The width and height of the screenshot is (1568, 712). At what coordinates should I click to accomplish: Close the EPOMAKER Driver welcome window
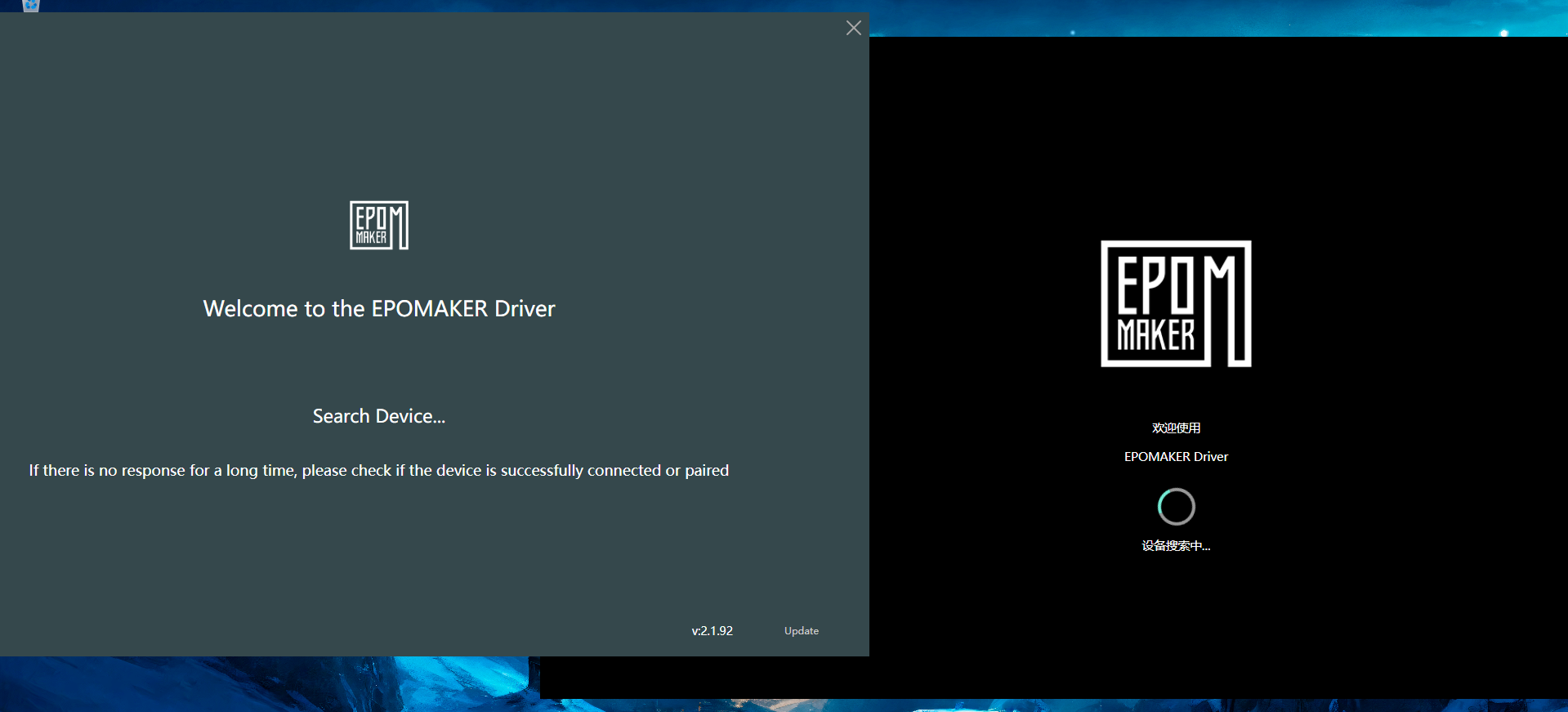pos(854,28)
